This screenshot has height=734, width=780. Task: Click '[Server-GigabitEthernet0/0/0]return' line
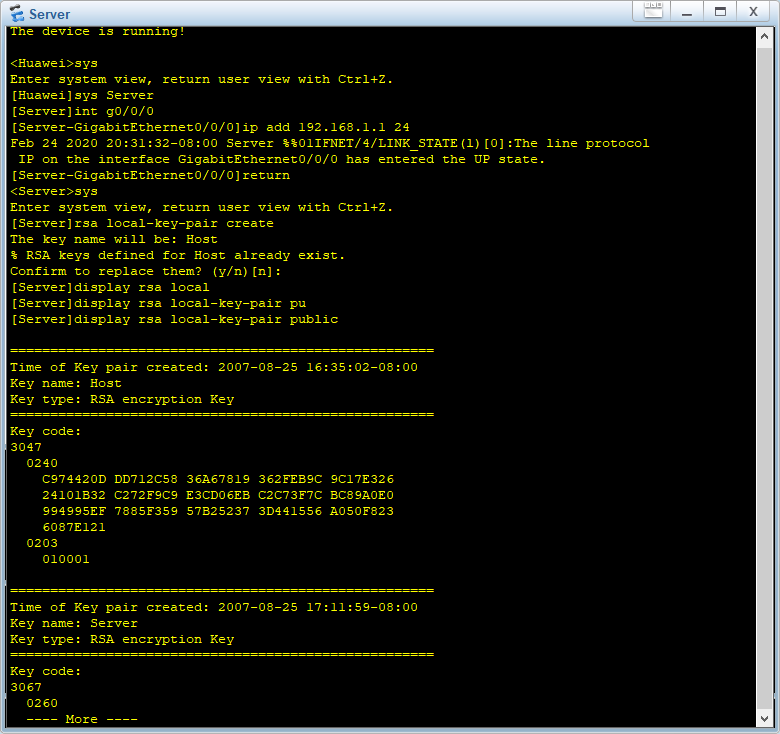(150, 176)
